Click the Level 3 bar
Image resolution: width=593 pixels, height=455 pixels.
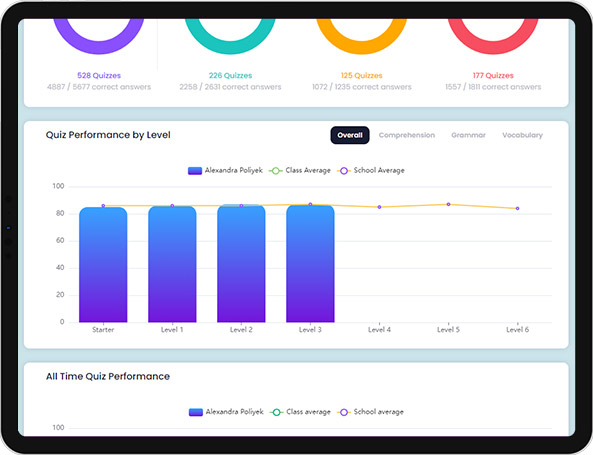click(310, 264)
